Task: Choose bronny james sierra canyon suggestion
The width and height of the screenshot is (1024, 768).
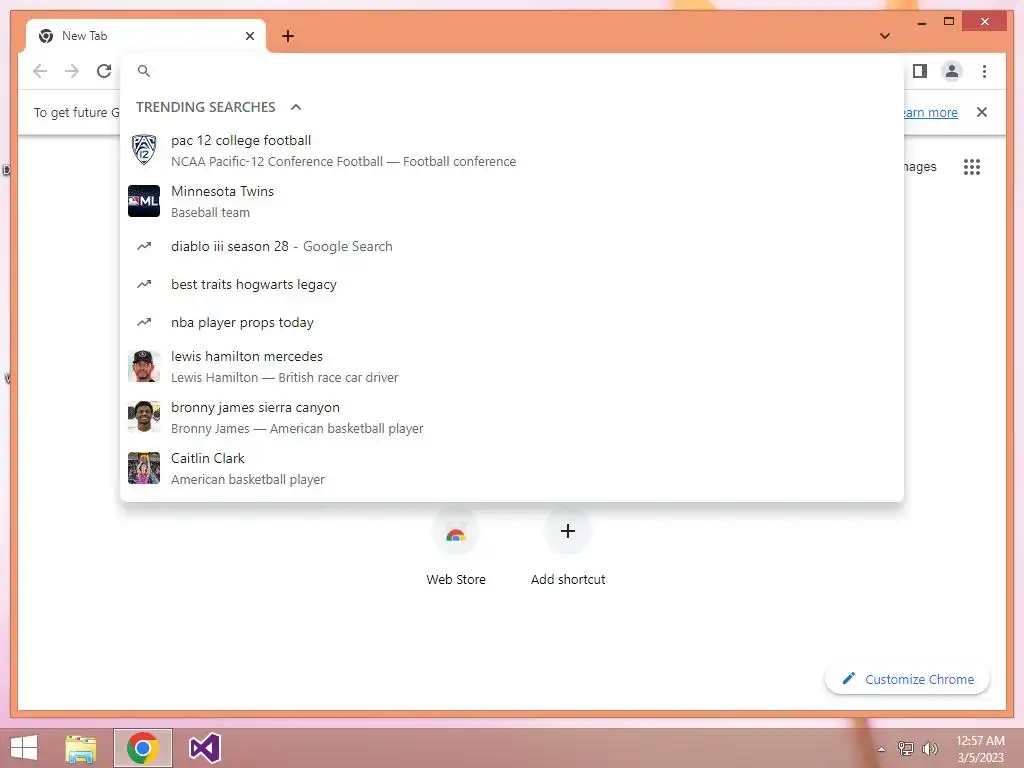Action: point(512,417)
